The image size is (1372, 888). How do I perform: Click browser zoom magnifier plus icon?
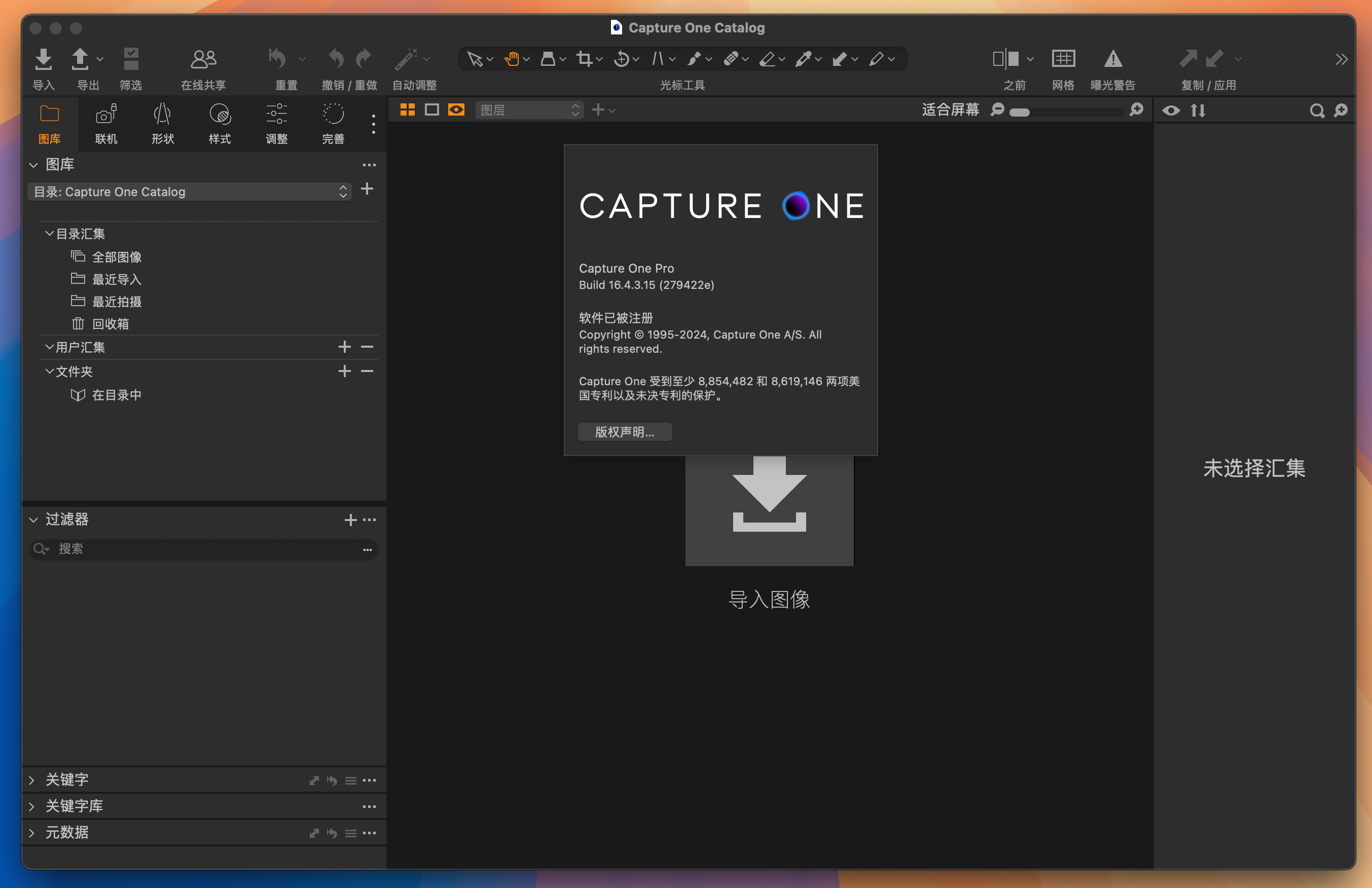point(1341,110)
